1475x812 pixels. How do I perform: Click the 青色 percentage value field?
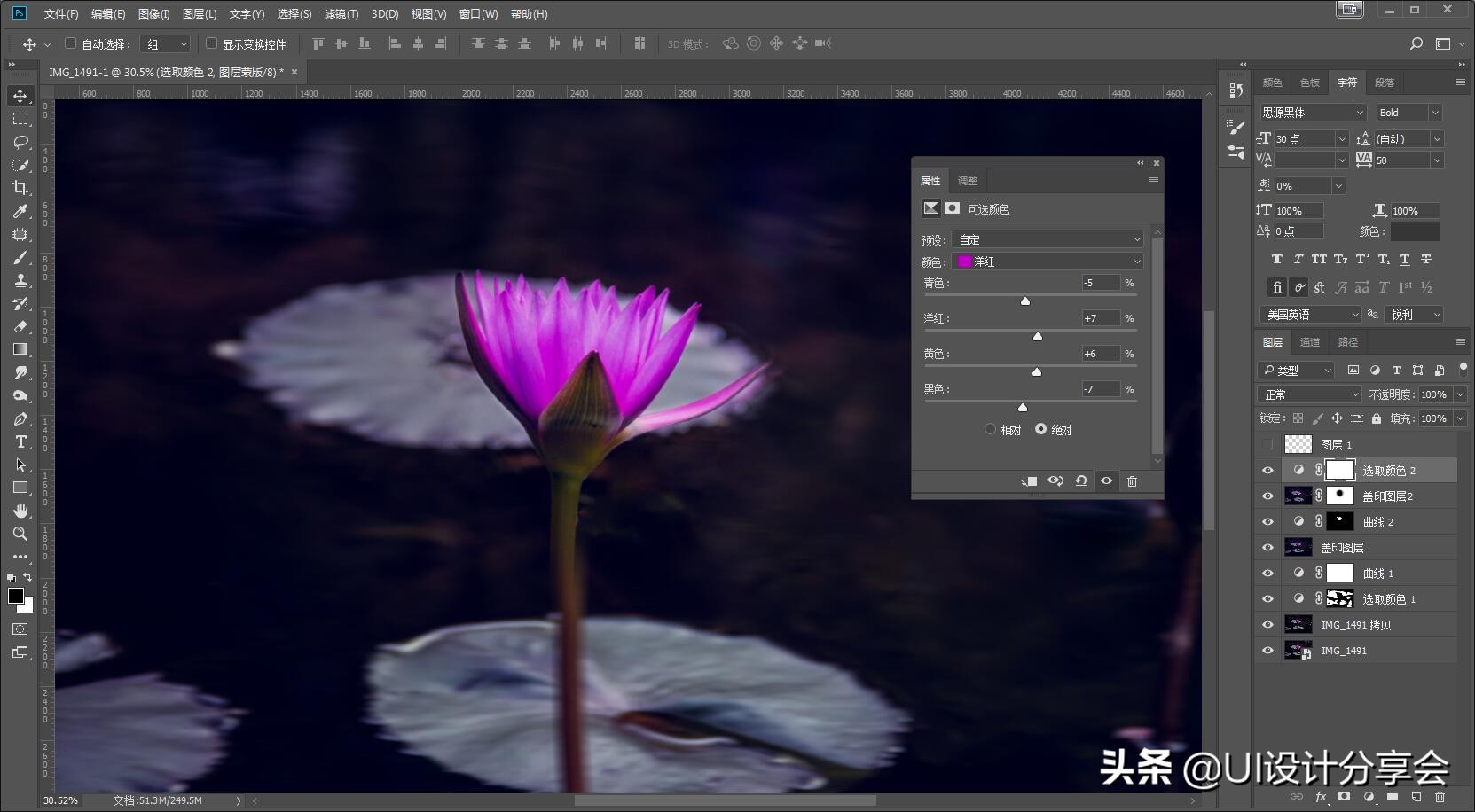(x=1100, y=283)
